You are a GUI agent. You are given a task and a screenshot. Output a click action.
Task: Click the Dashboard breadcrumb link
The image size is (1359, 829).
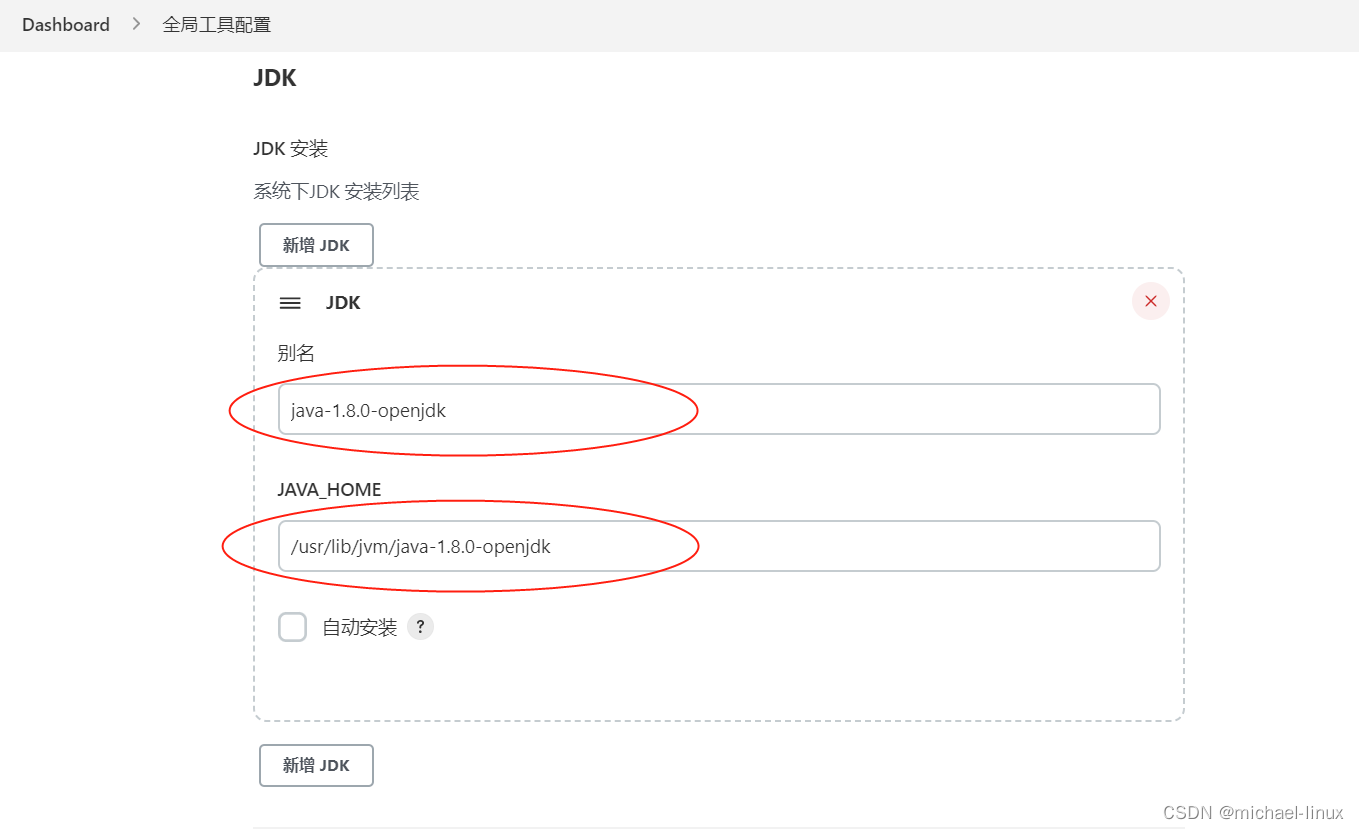pos(66,25)
